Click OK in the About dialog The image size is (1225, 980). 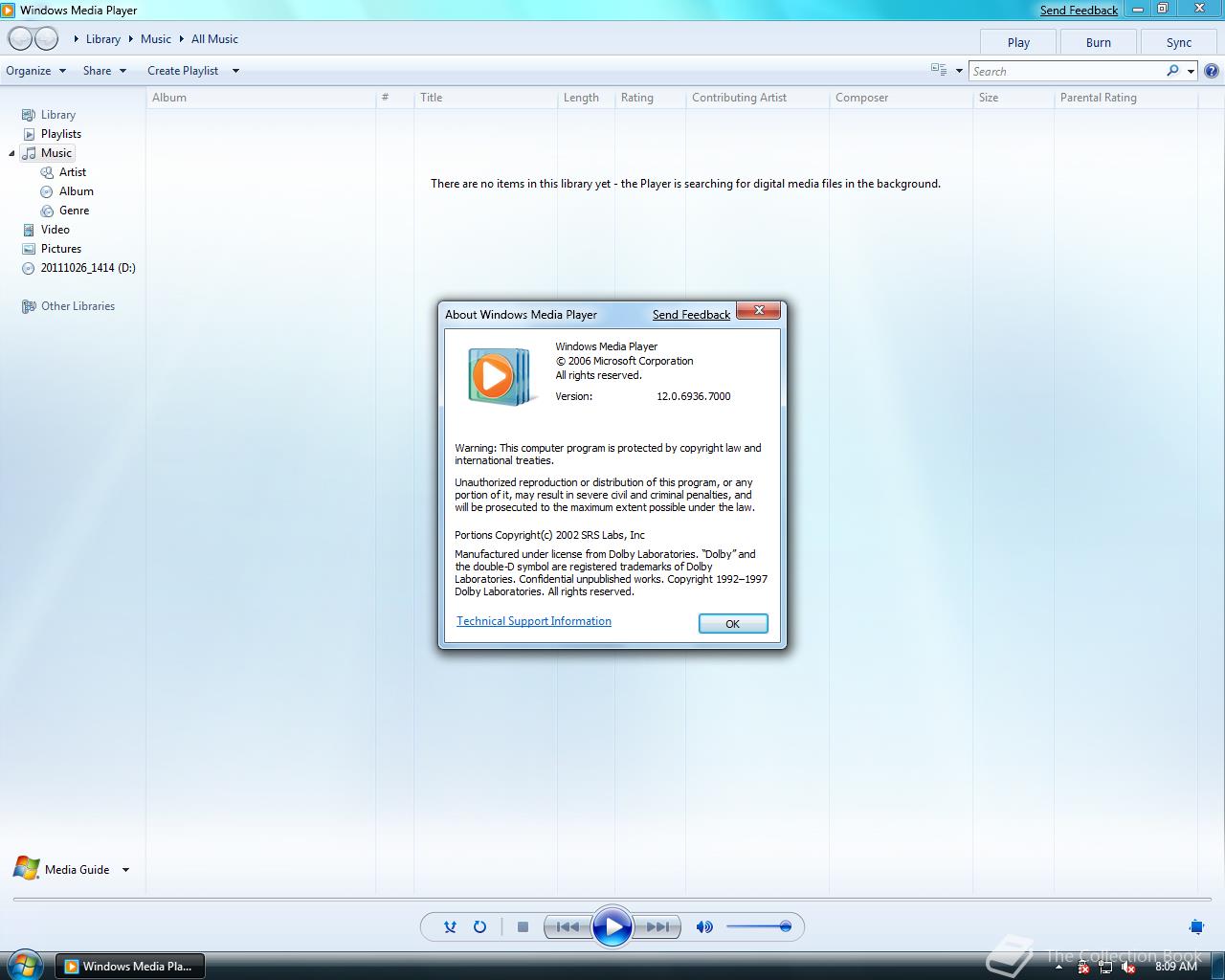pos(733,624)
